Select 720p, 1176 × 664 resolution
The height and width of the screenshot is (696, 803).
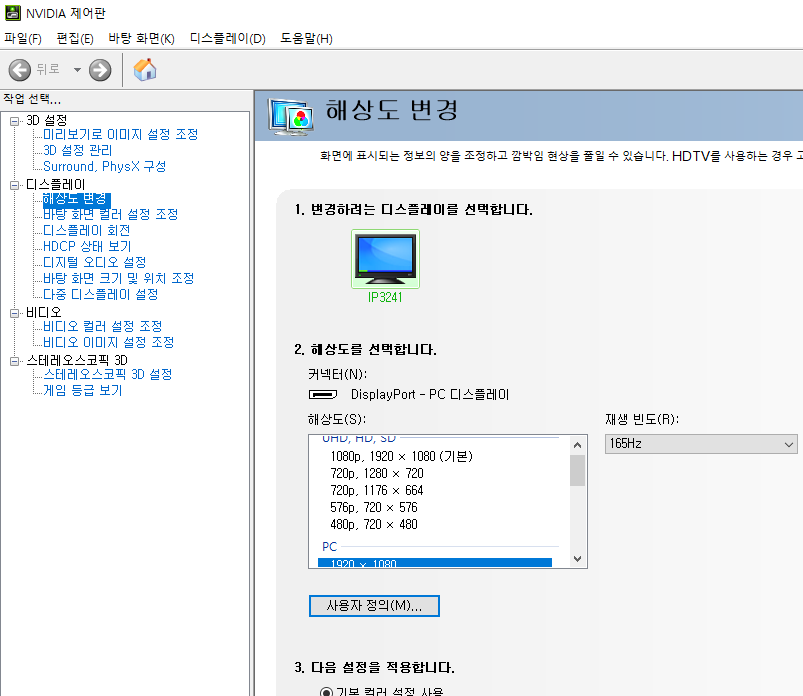(377, 490)
